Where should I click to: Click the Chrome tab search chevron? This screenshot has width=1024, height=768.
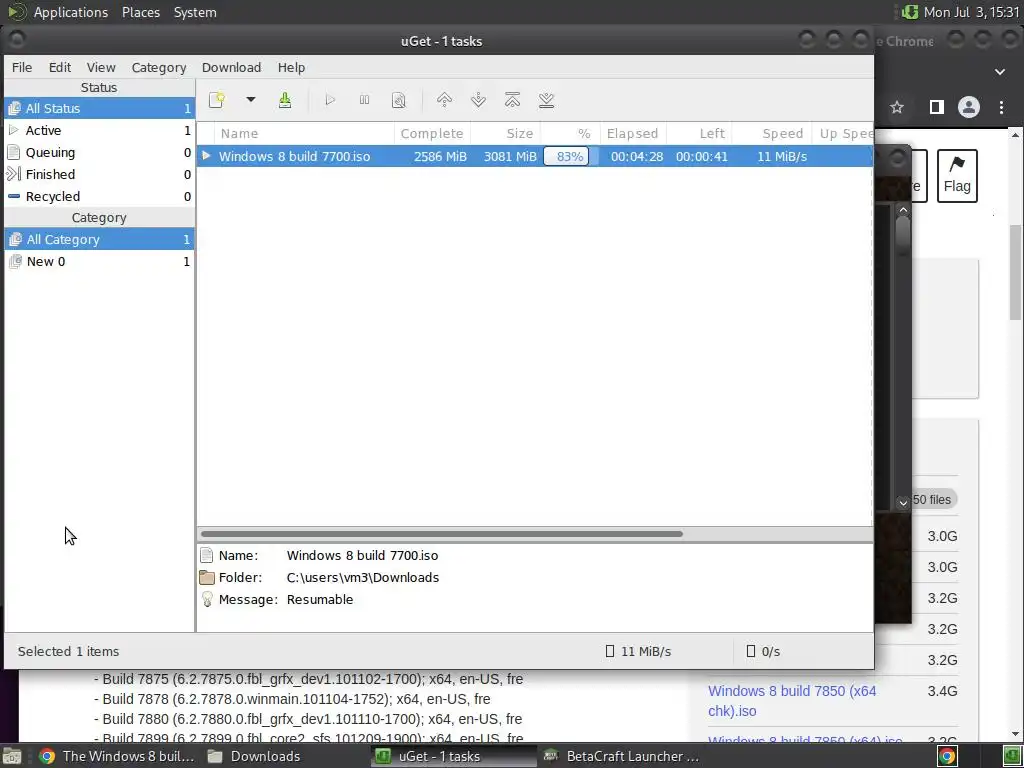tap(1000, 72)
